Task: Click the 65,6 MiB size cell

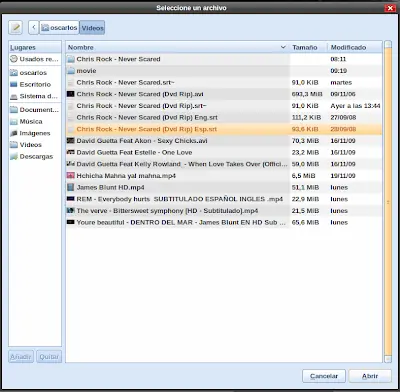Action: [x=305, y=222]
